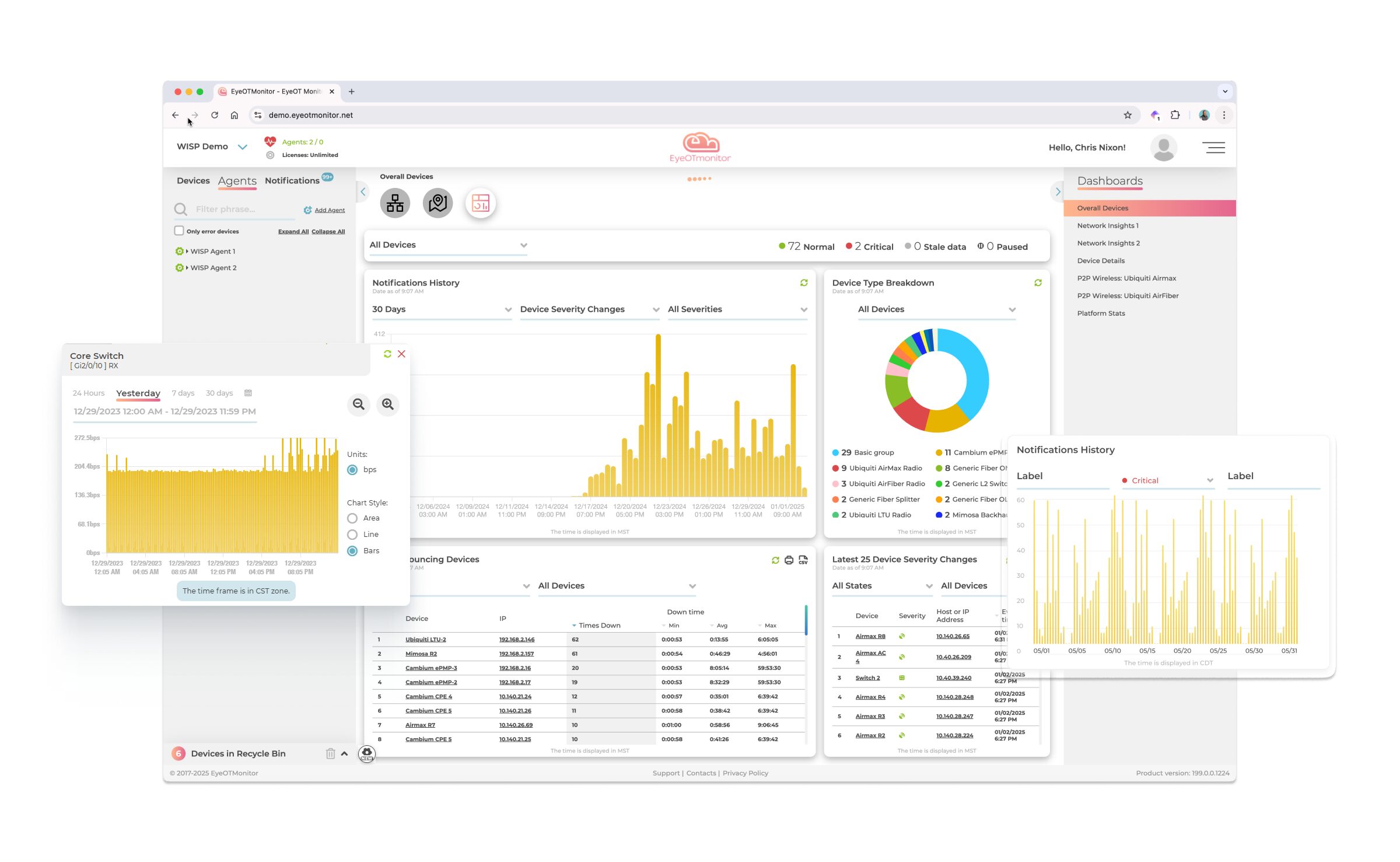Click the Add Agent link

330,210
